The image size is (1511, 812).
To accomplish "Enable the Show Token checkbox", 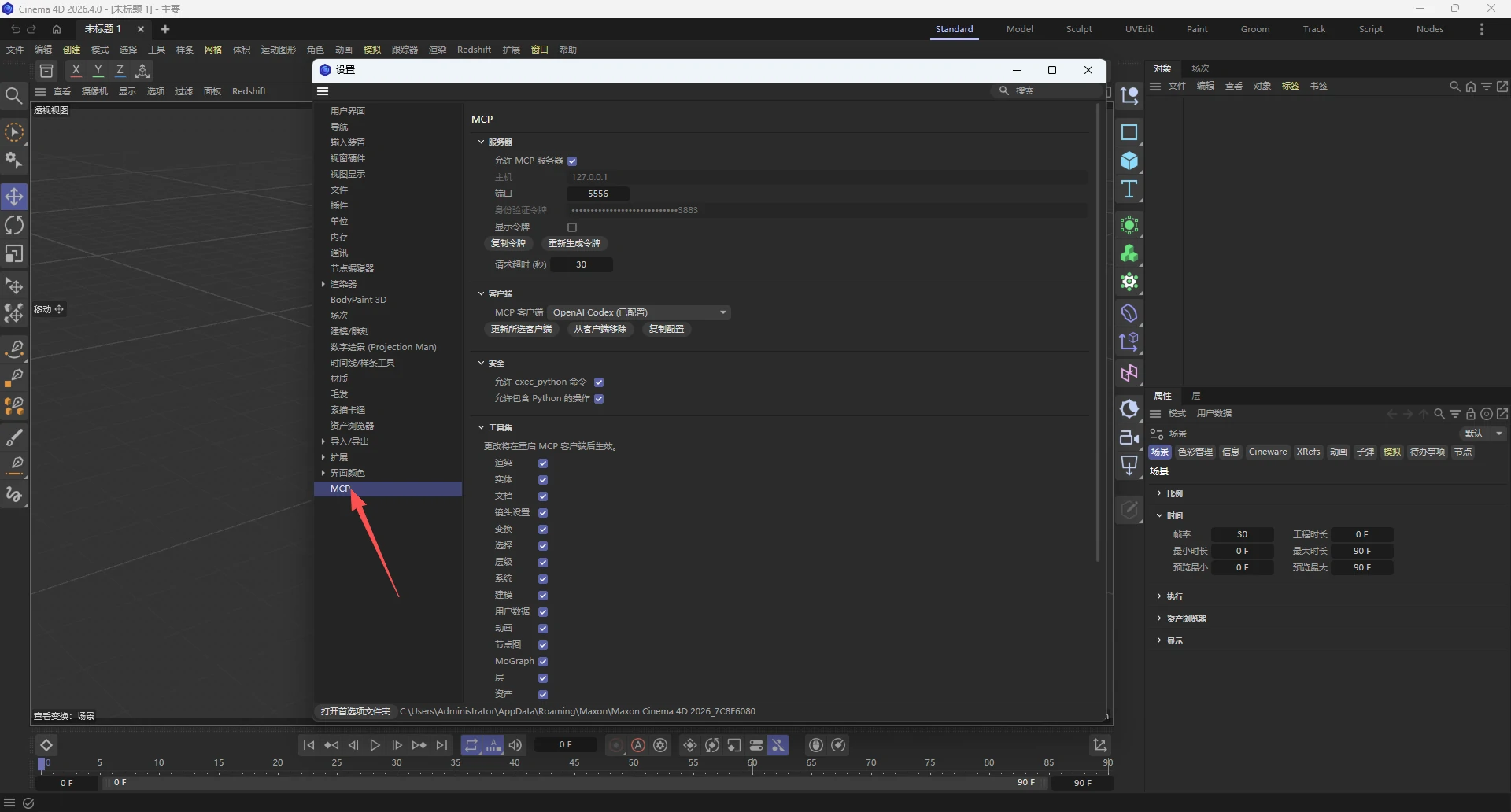I will [x=572, y=227].
